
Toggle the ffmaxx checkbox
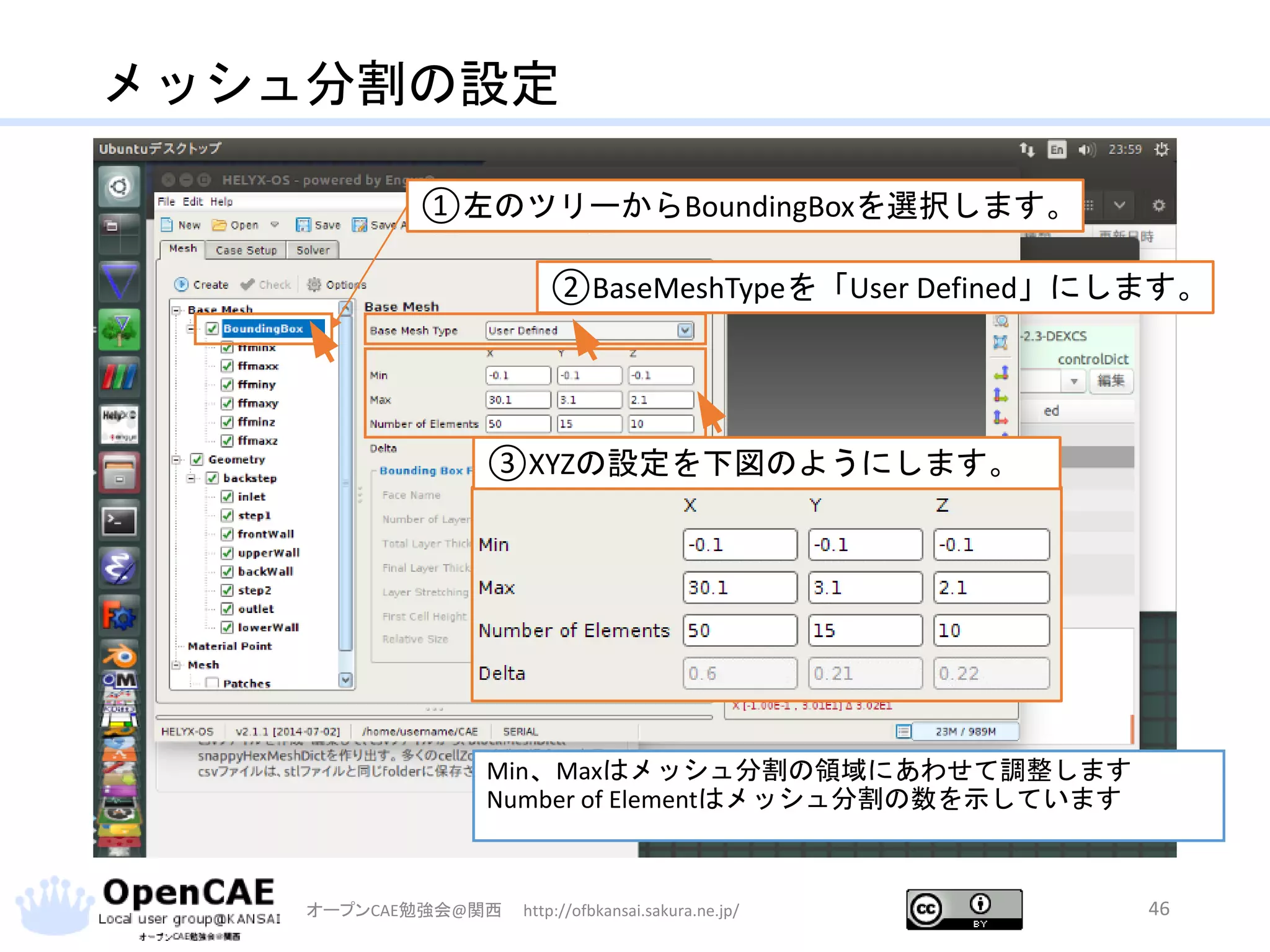coord(227,366)
